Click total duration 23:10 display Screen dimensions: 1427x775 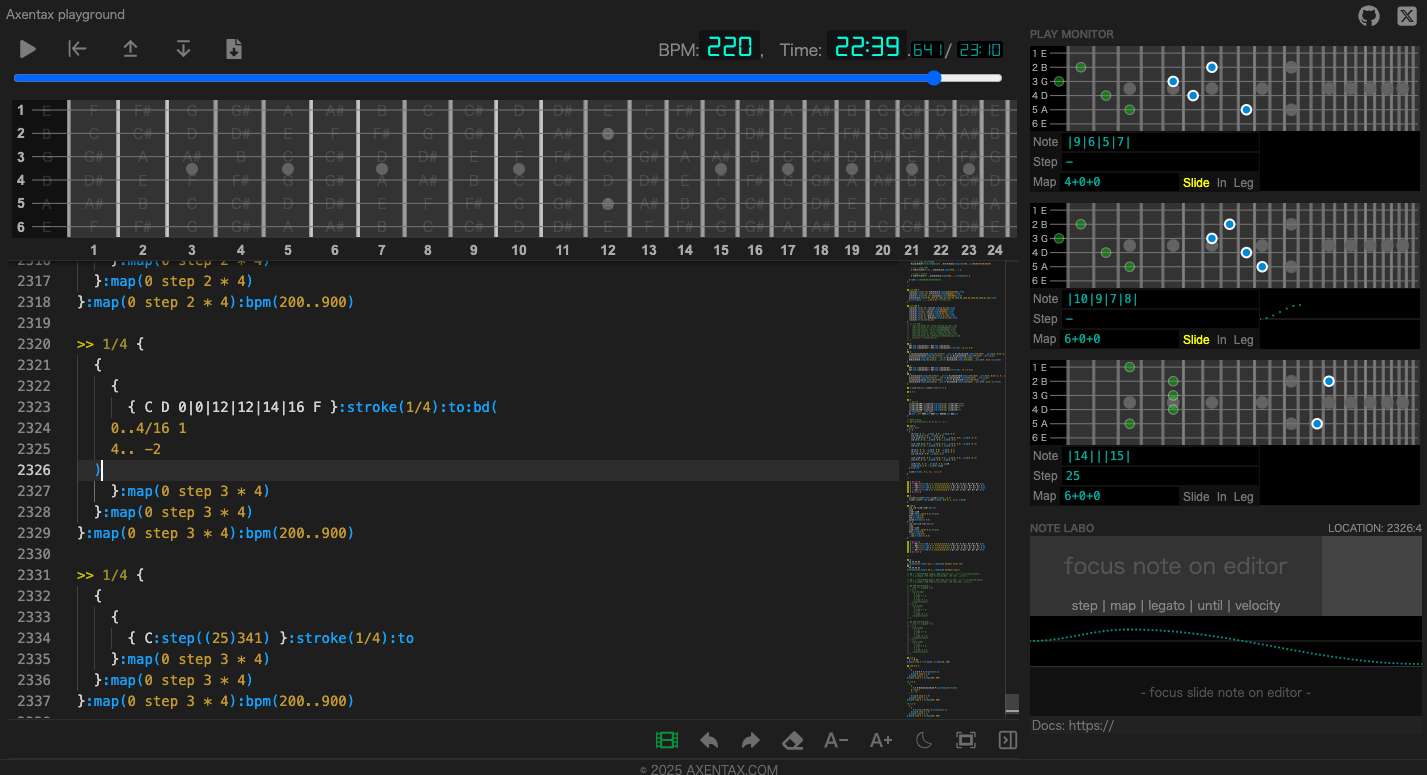(980, 49)
